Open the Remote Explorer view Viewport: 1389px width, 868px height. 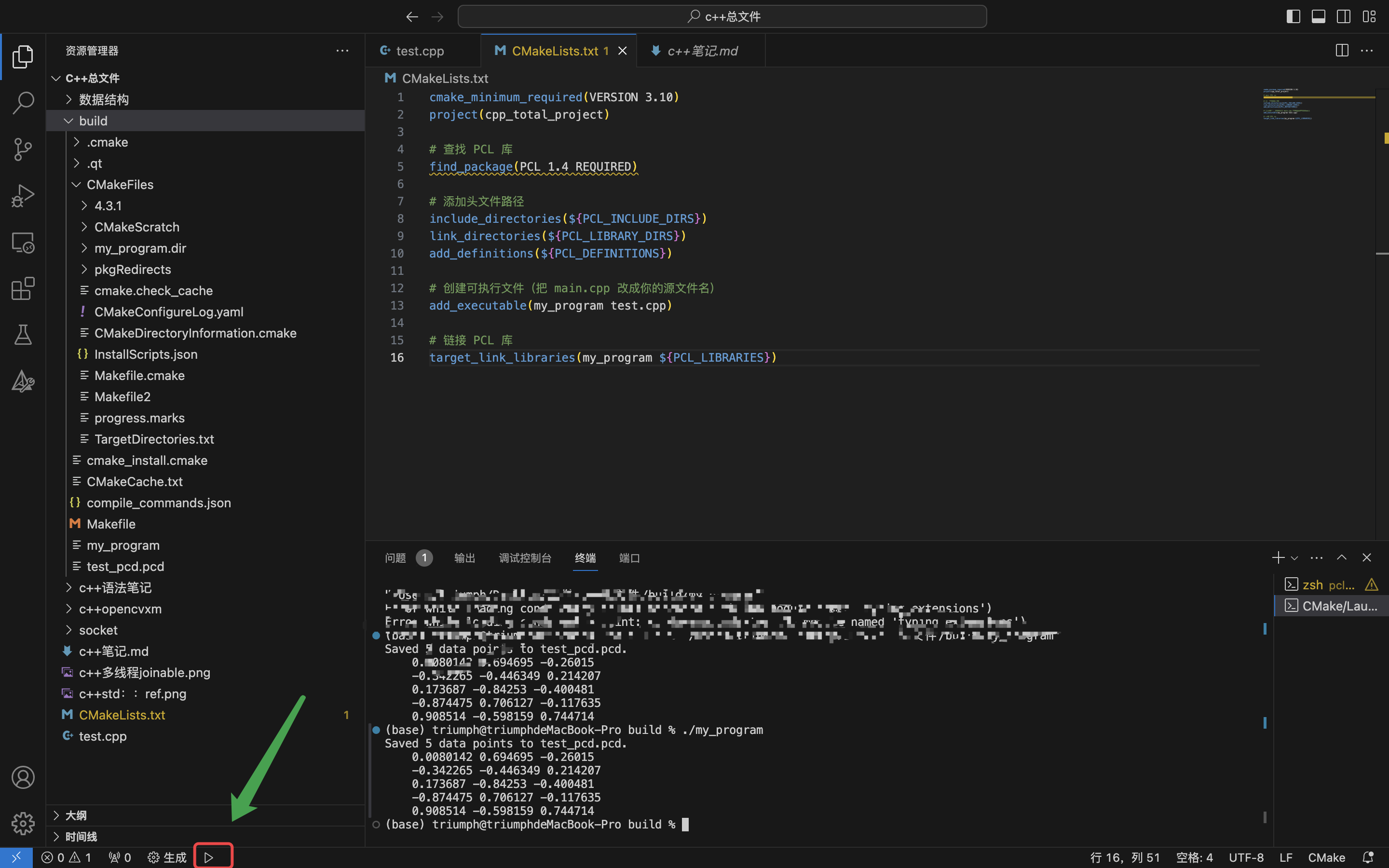pyautogui.click(x=23, y=242)
